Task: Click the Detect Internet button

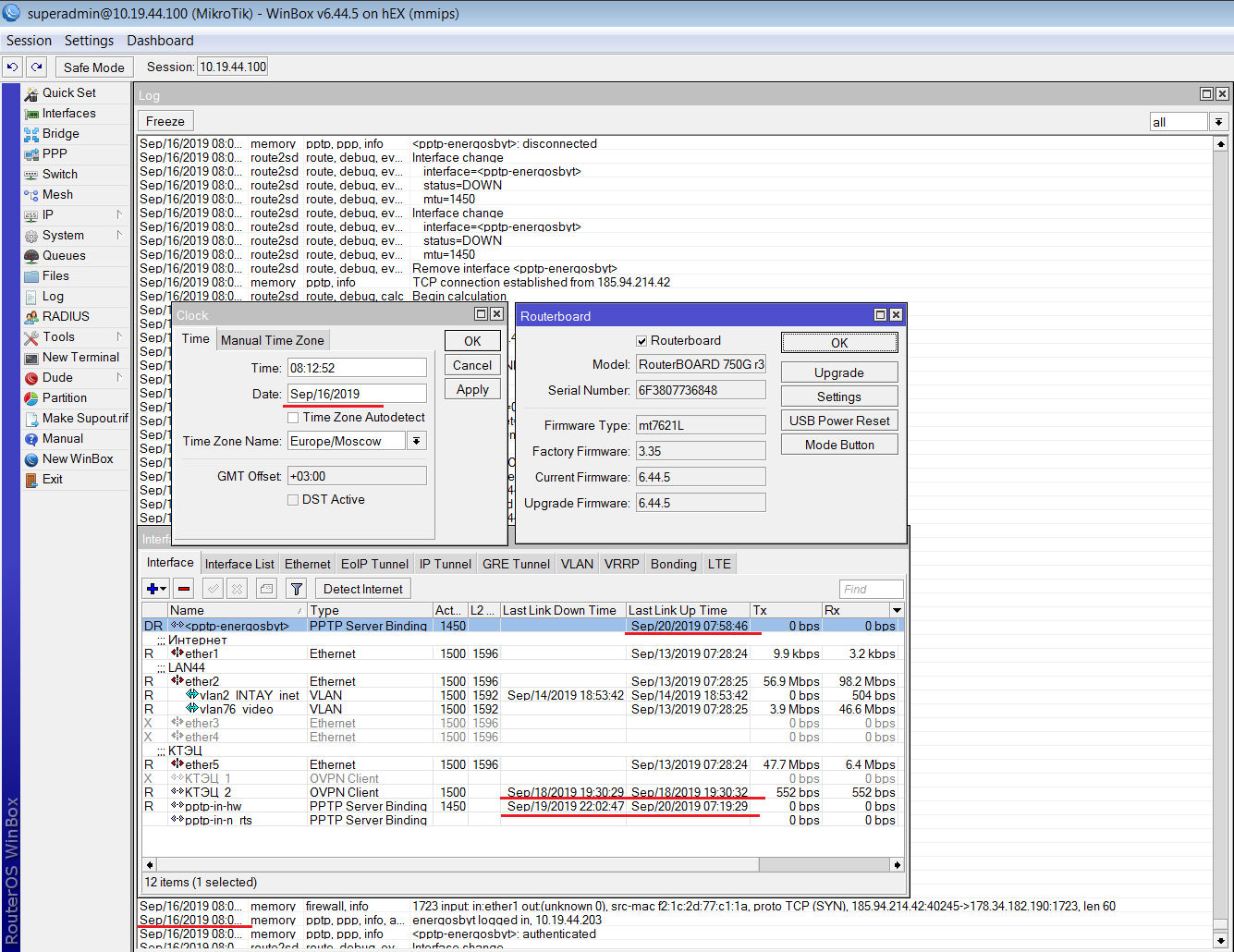Action: pos(362,589)
